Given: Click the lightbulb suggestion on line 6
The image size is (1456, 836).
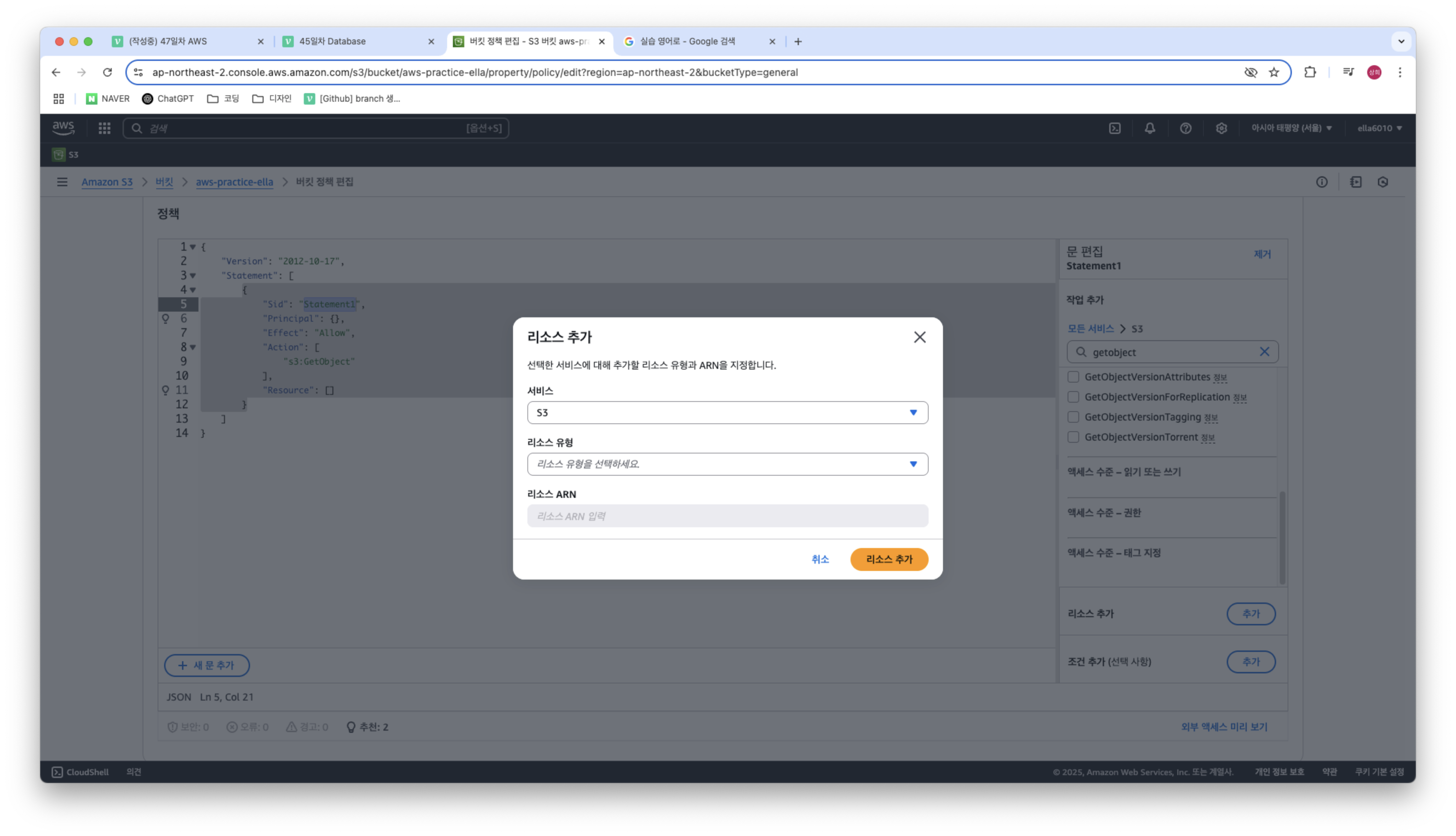Looking at the screenshot, I should click(x=166, y=319).
